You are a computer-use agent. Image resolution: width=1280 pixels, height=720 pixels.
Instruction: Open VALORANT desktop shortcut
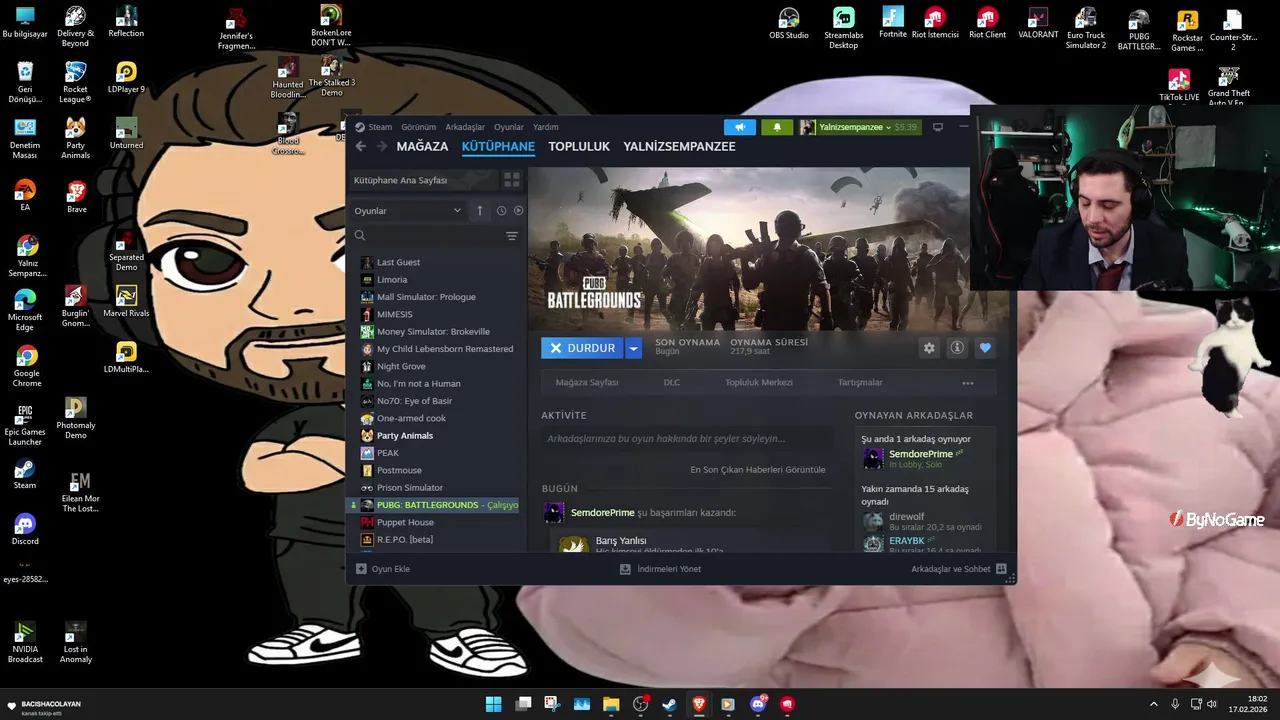[1038, 23]
